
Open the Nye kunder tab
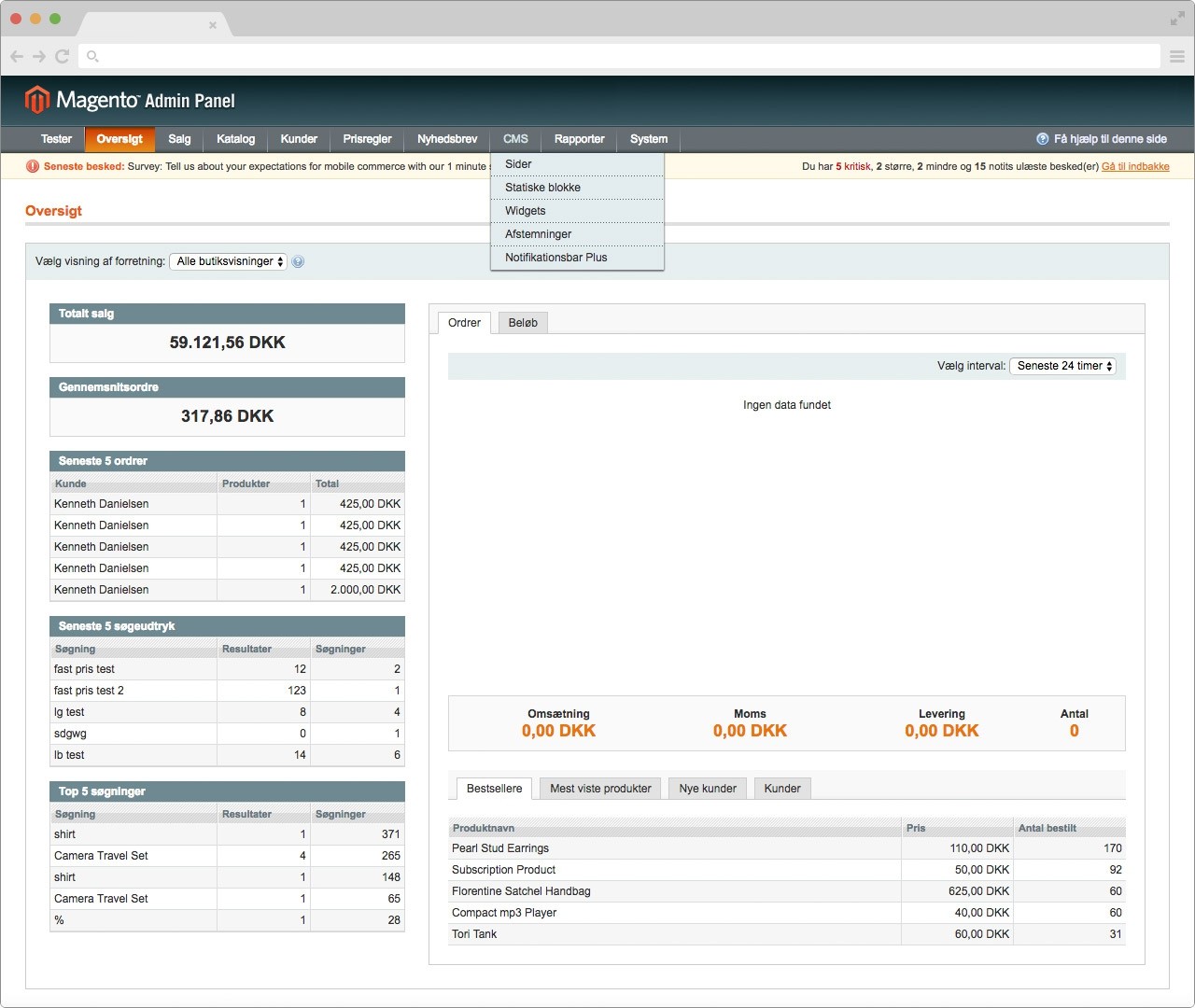[x=707, y=789]
